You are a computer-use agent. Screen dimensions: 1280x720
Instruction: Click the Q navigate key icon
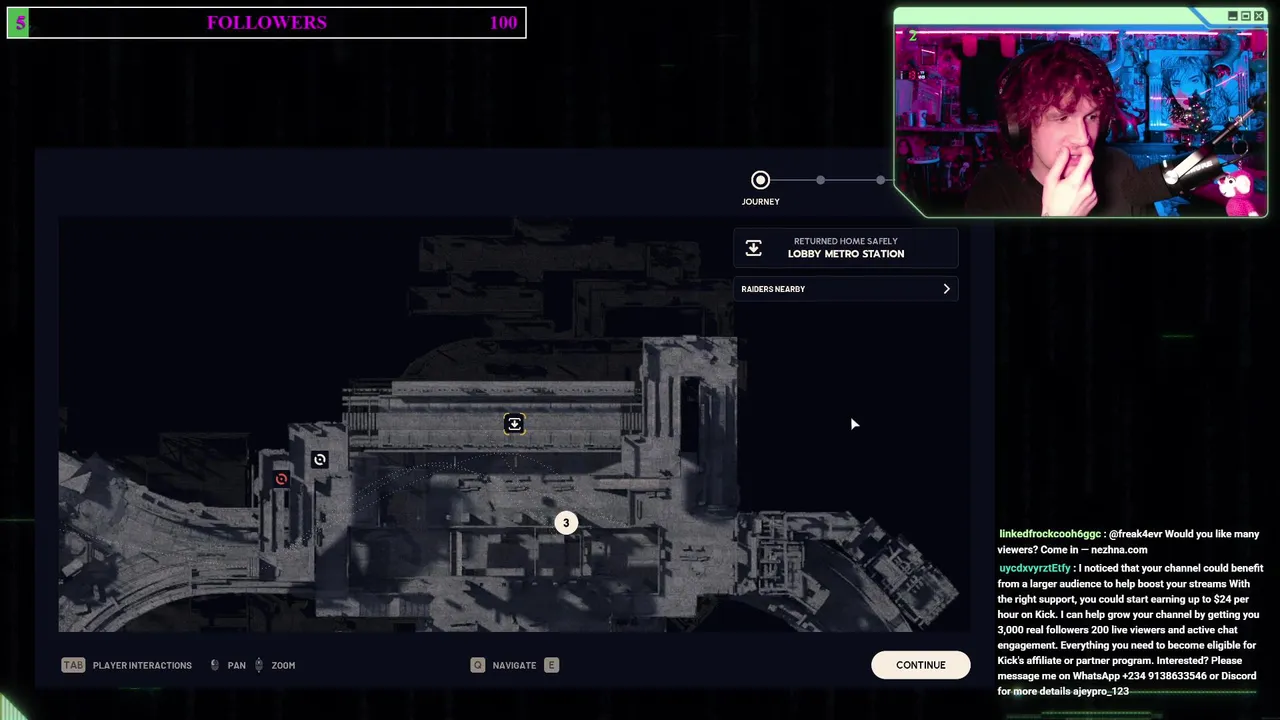click(478, 665)
